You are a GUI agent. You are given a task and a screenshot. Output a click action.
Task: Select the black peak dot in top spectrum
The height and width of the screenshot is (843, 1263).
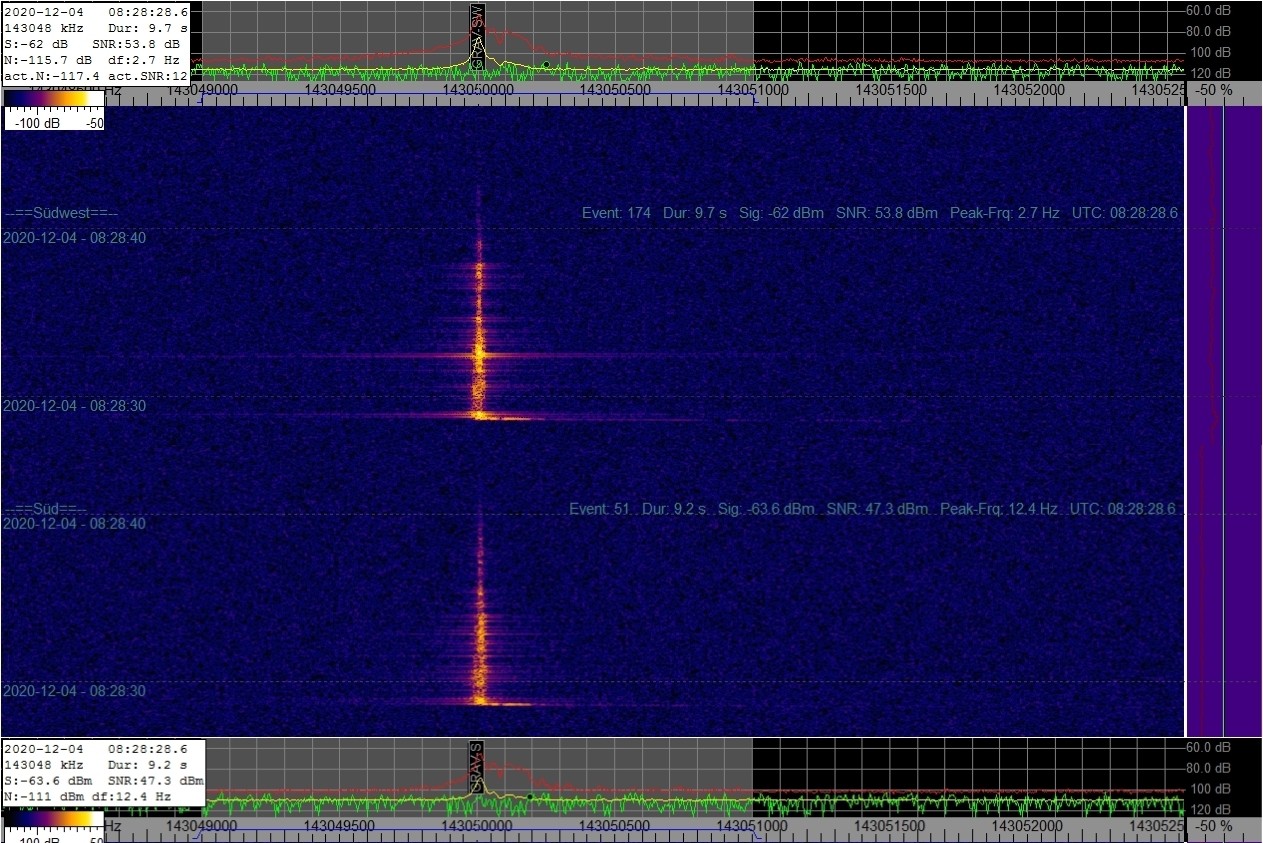pos(546,66)
